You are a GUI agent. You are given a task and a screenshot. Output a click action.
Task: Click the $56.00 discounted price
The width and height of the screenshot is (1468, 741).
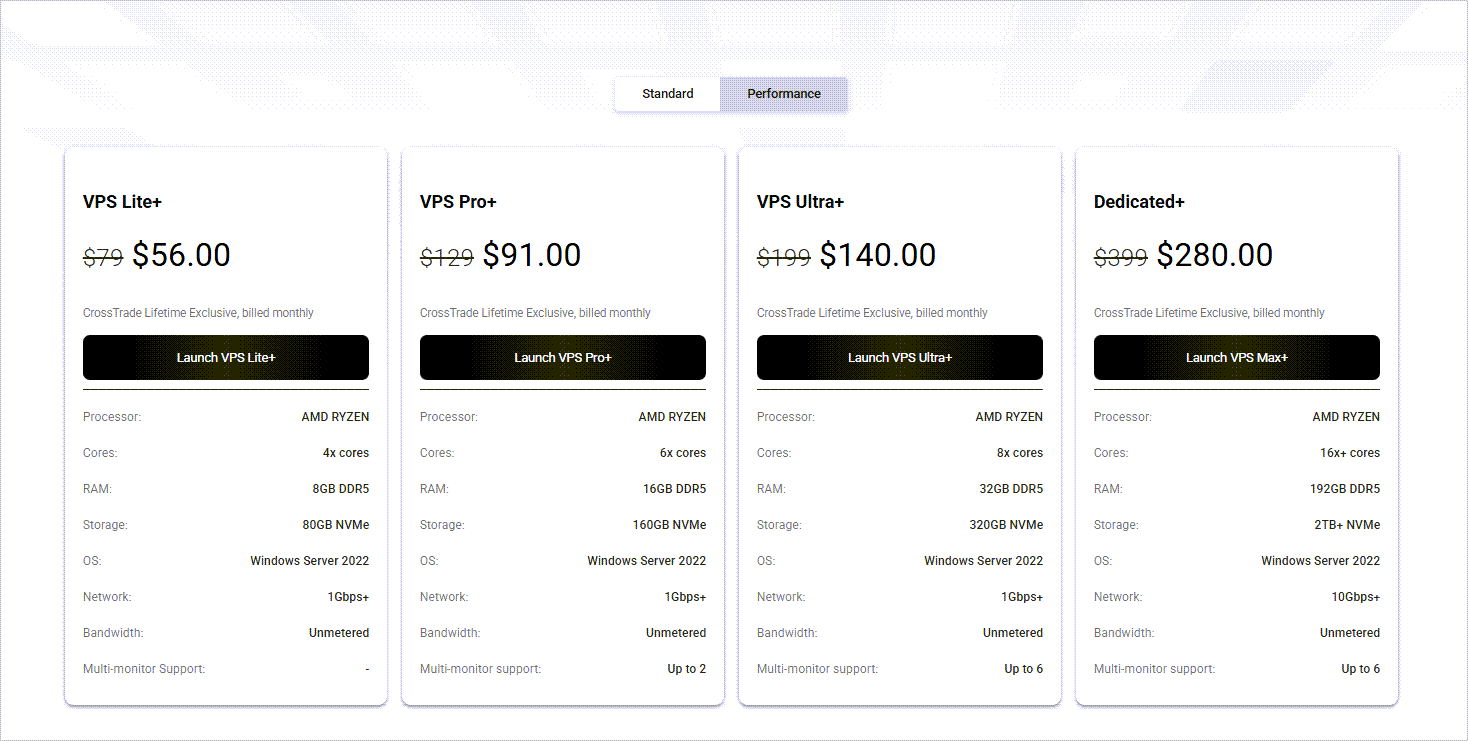coord(181,255)
